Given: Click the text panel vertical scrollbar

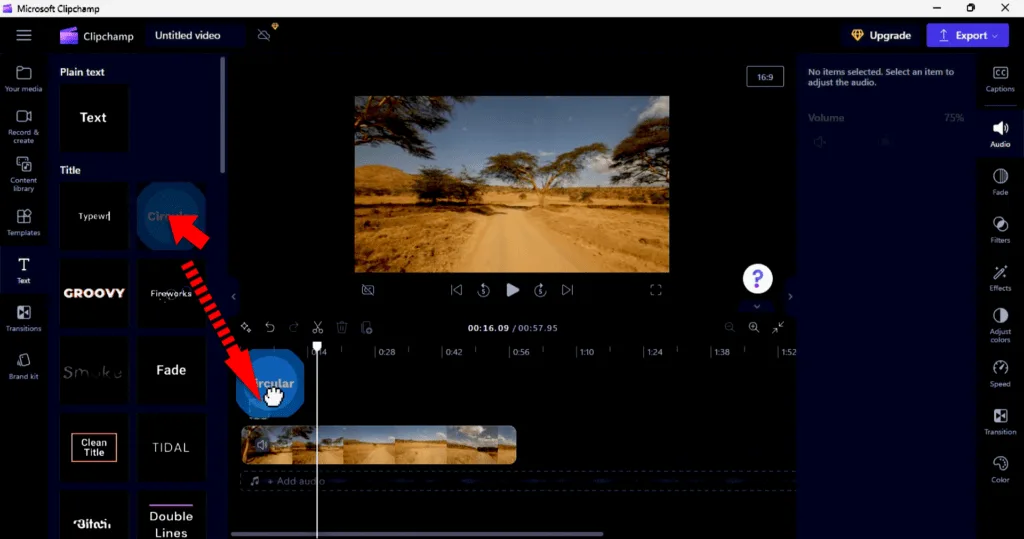Looking at the screenshot, I should click(x=223, y=115).
